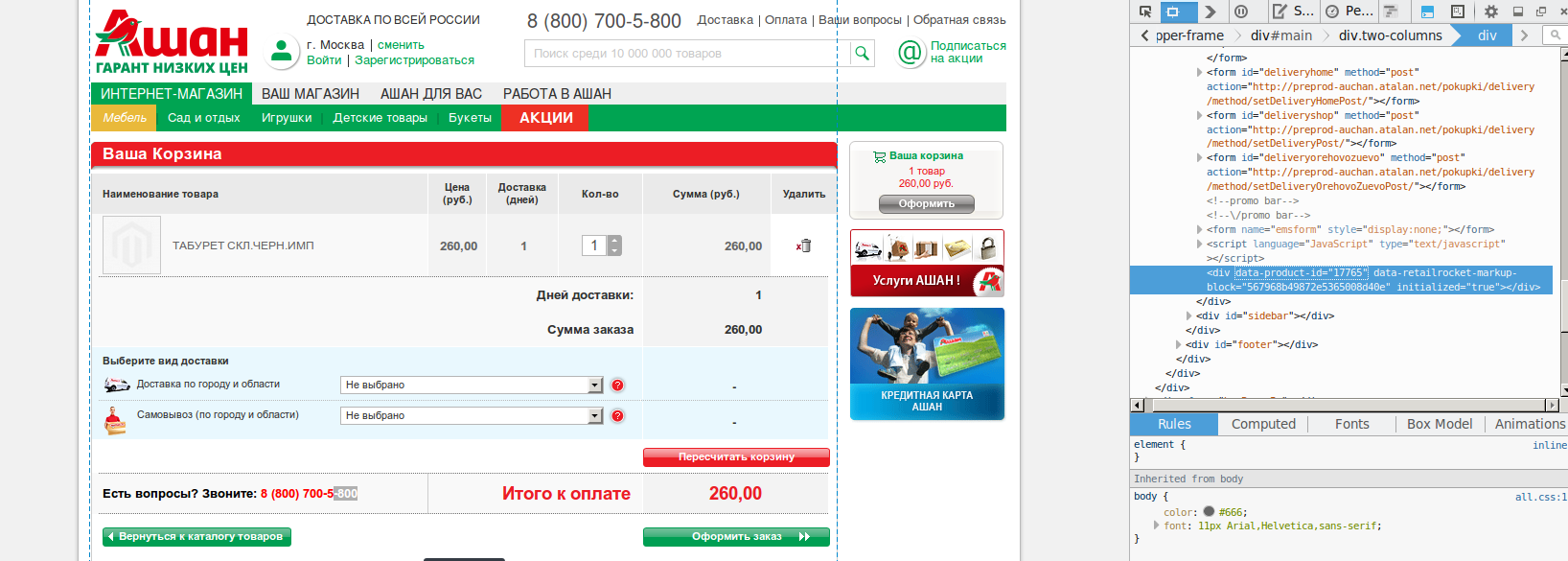The height and width of the screenshot is (561, 1568).
Task: Click Оформить button in cart sidebar
Action: (927, 203)
